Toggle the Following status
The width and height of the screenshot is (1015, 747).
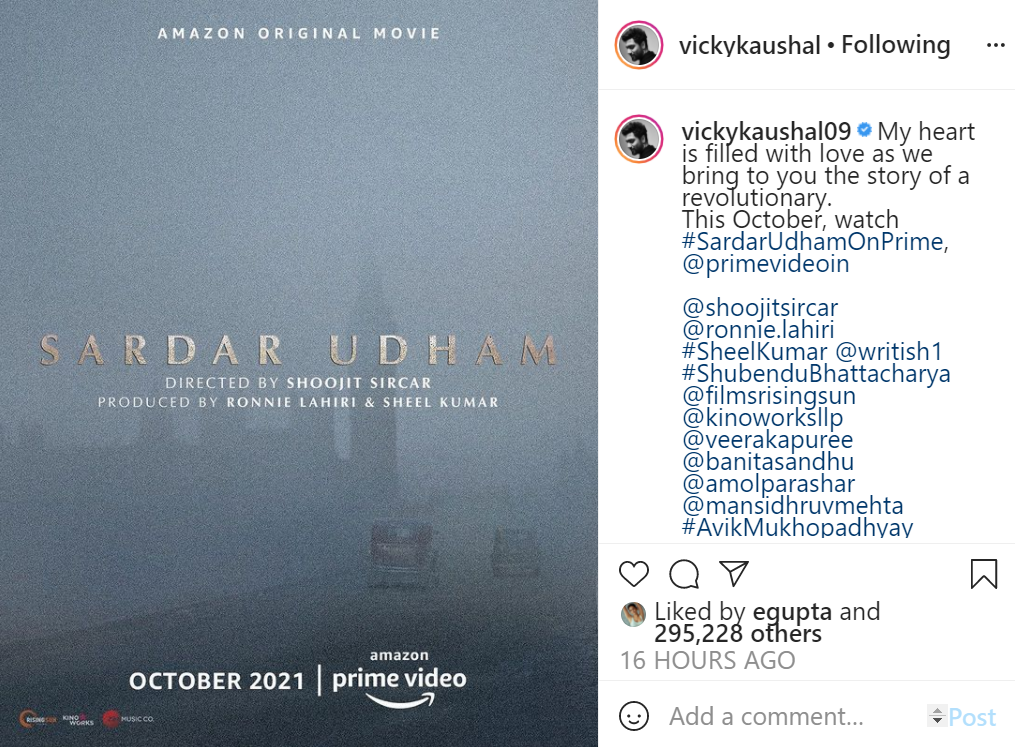point(895,45)
